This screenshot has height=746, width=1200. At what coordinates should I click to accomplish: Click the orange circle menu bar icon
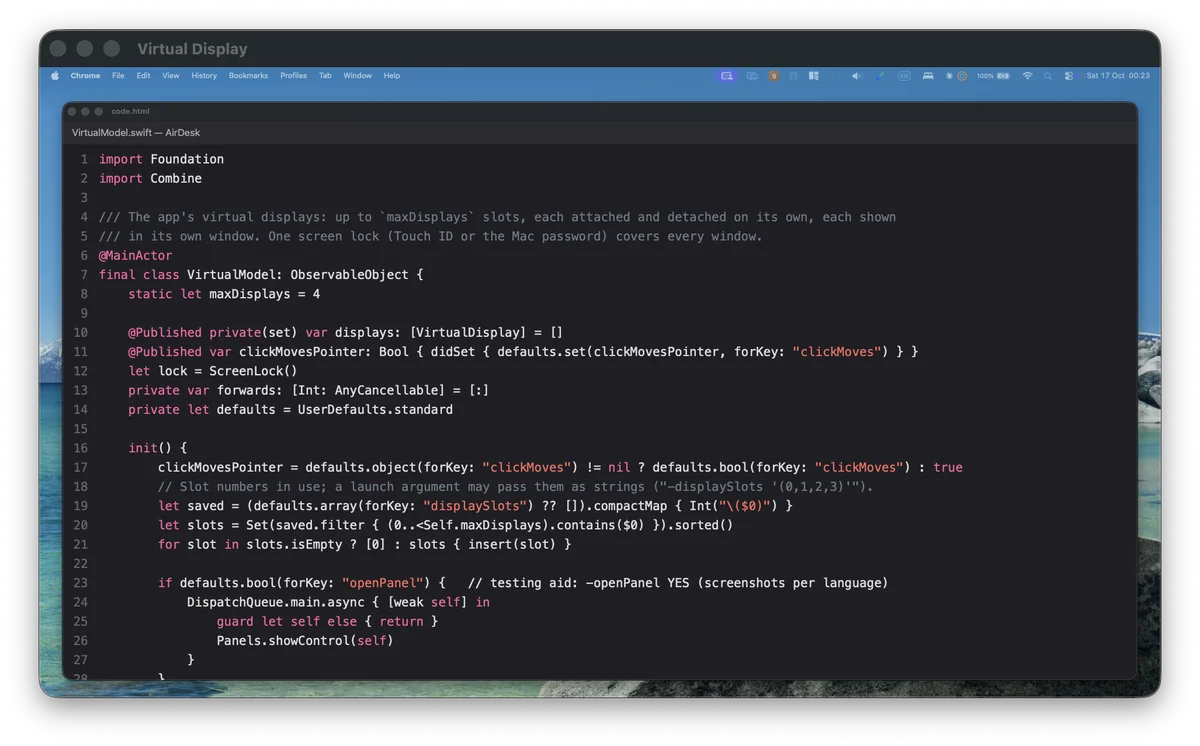coord(962,76)
